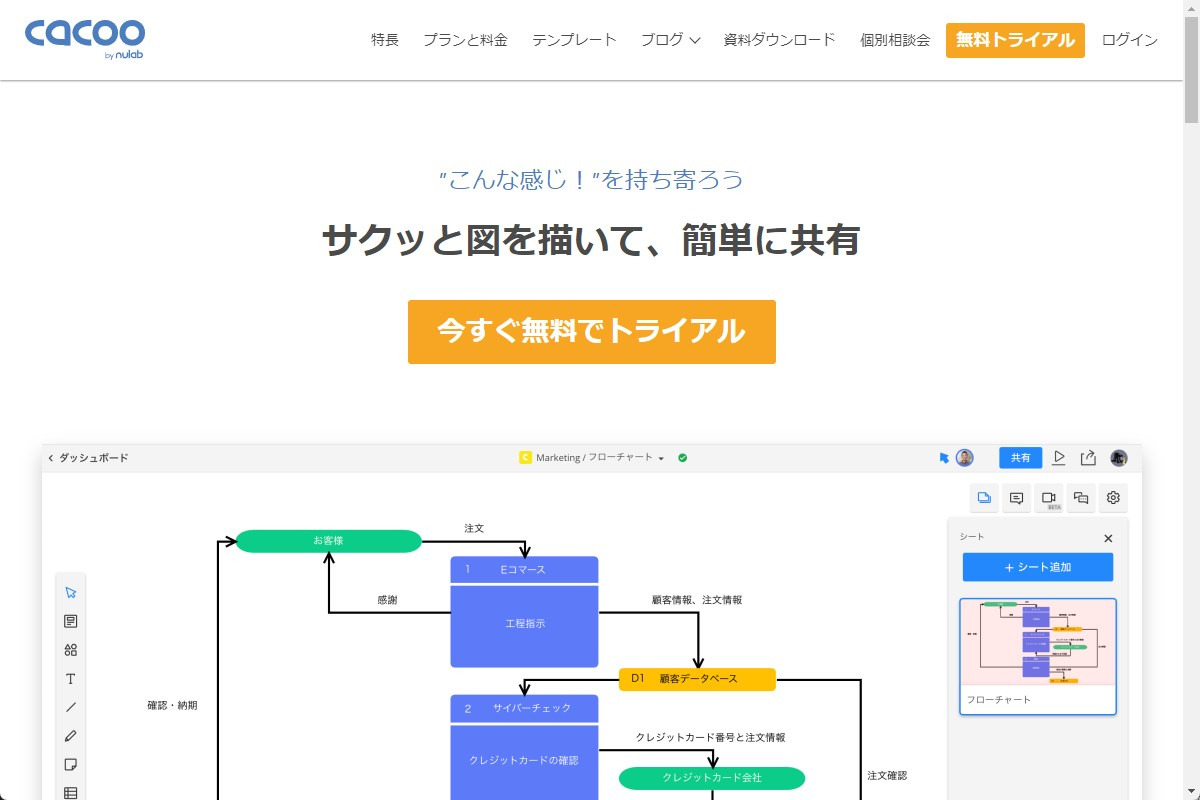Collapse the sheet panel with the X
Screen dimensions: 1200x800
tap(1107, 538)
